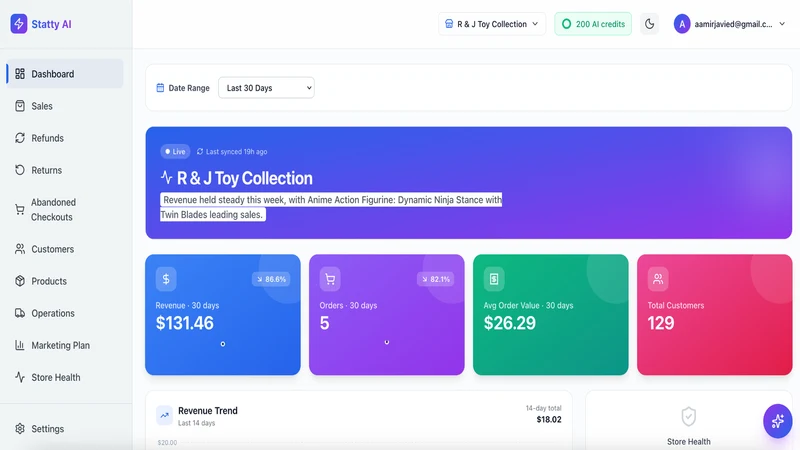This screenshot has height=450, width=800.
Task: Click the Refunds circular arrows icon
Action: tap(20, 138)
